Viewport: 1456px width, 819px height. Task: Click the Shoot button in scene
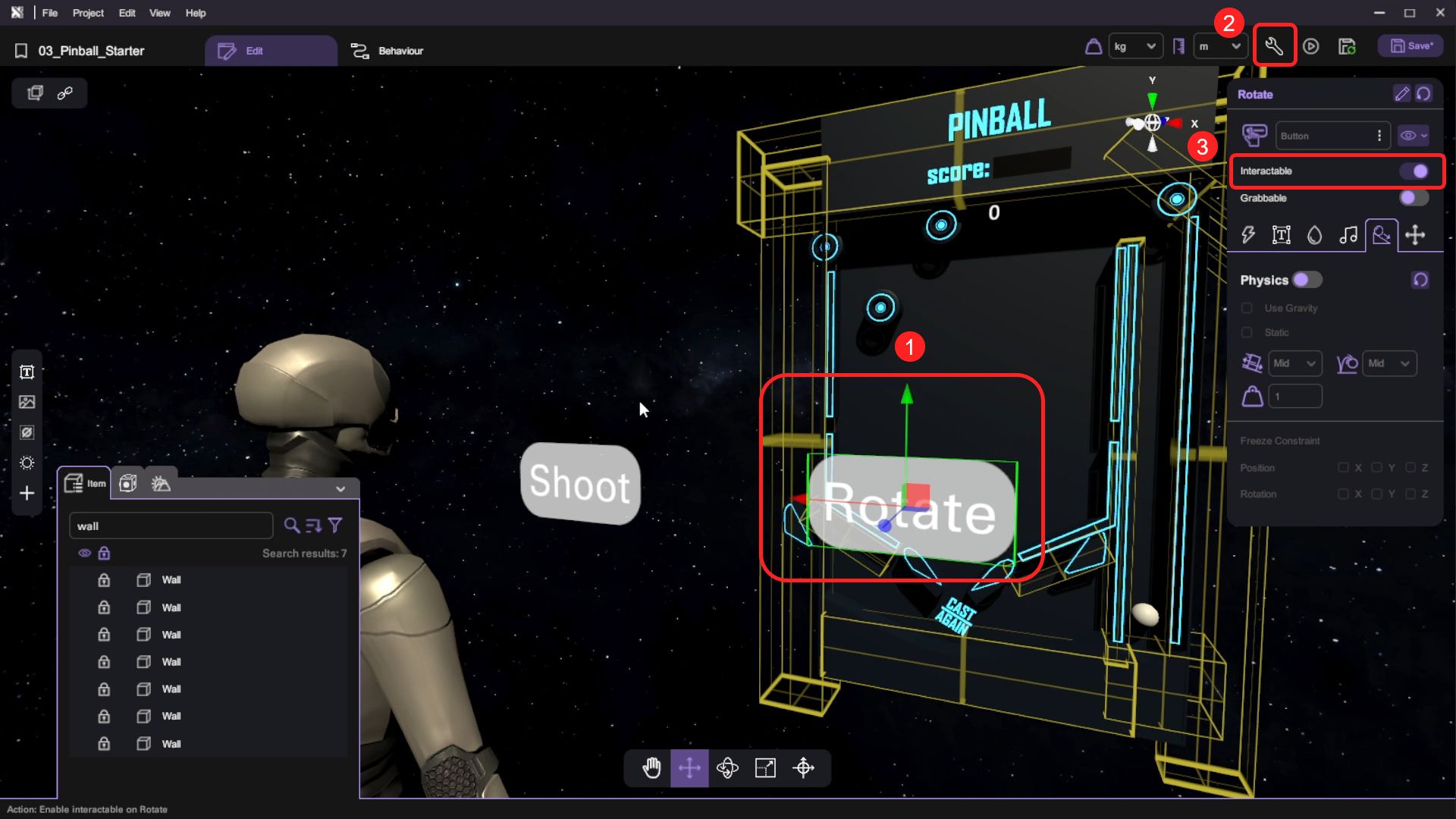580,484
